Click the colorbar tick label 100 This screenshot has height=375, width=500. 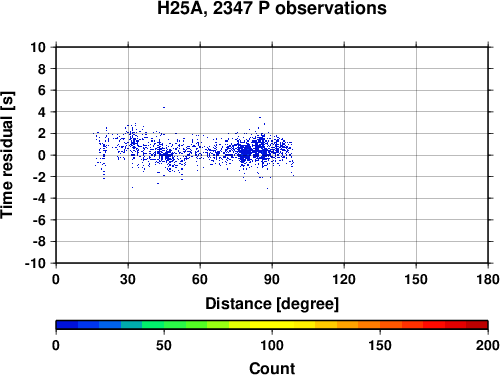(272, 345)
